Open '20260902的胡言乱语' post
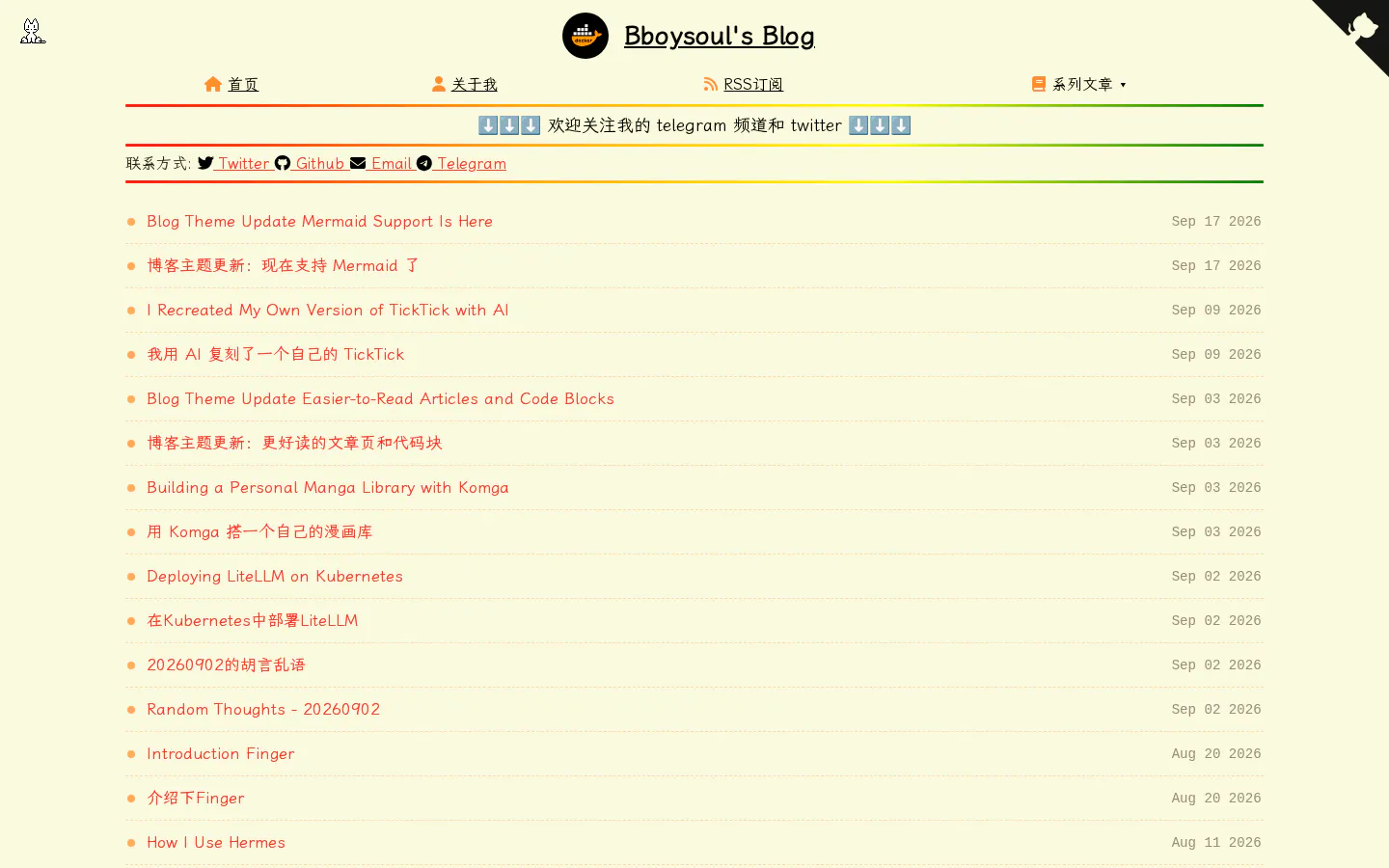1389x868 pixels. [x=226, y=665]
